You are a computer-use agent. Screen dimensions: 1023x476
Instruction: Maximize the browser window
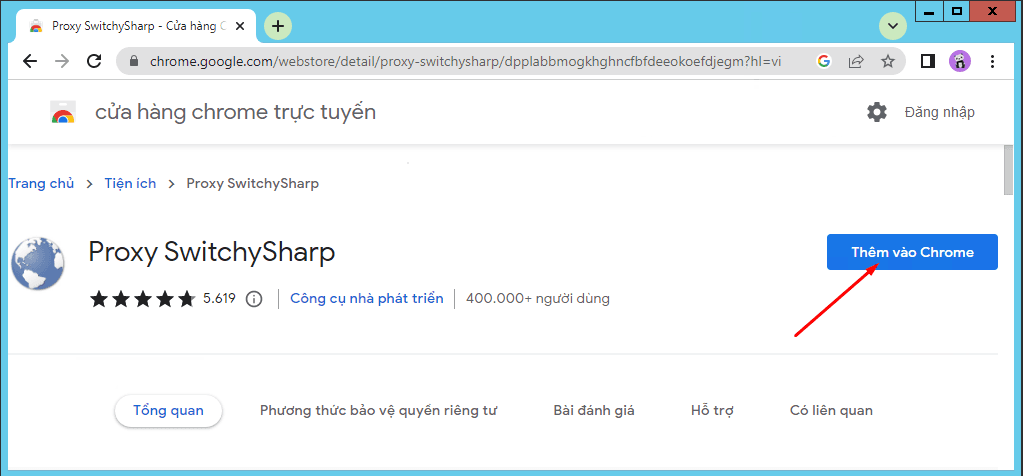click(957, 12)
